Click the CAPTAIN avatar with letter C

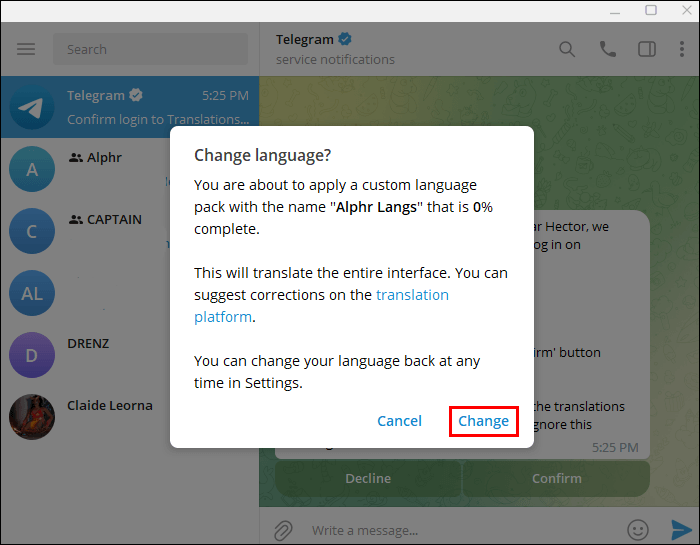[x=32, y=231]
